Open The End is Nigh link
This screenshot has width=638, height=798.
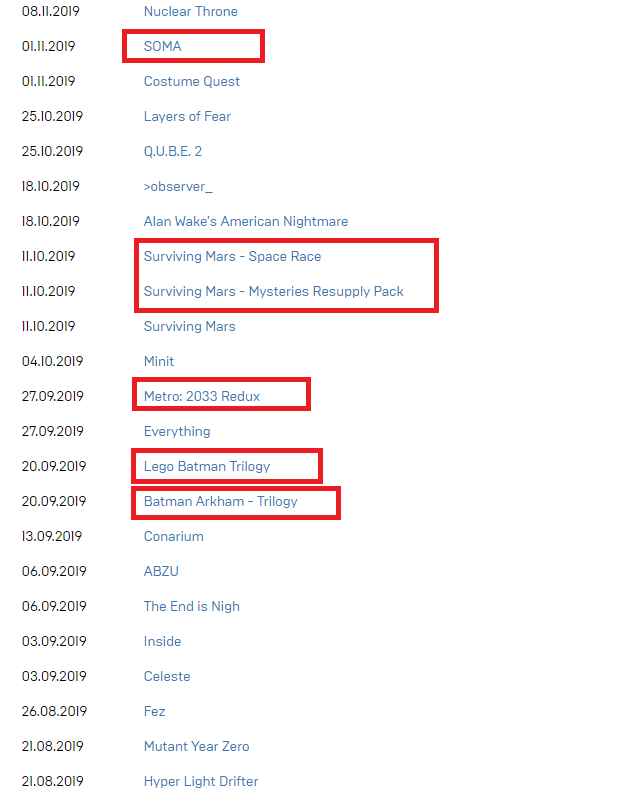pos(192,607)
